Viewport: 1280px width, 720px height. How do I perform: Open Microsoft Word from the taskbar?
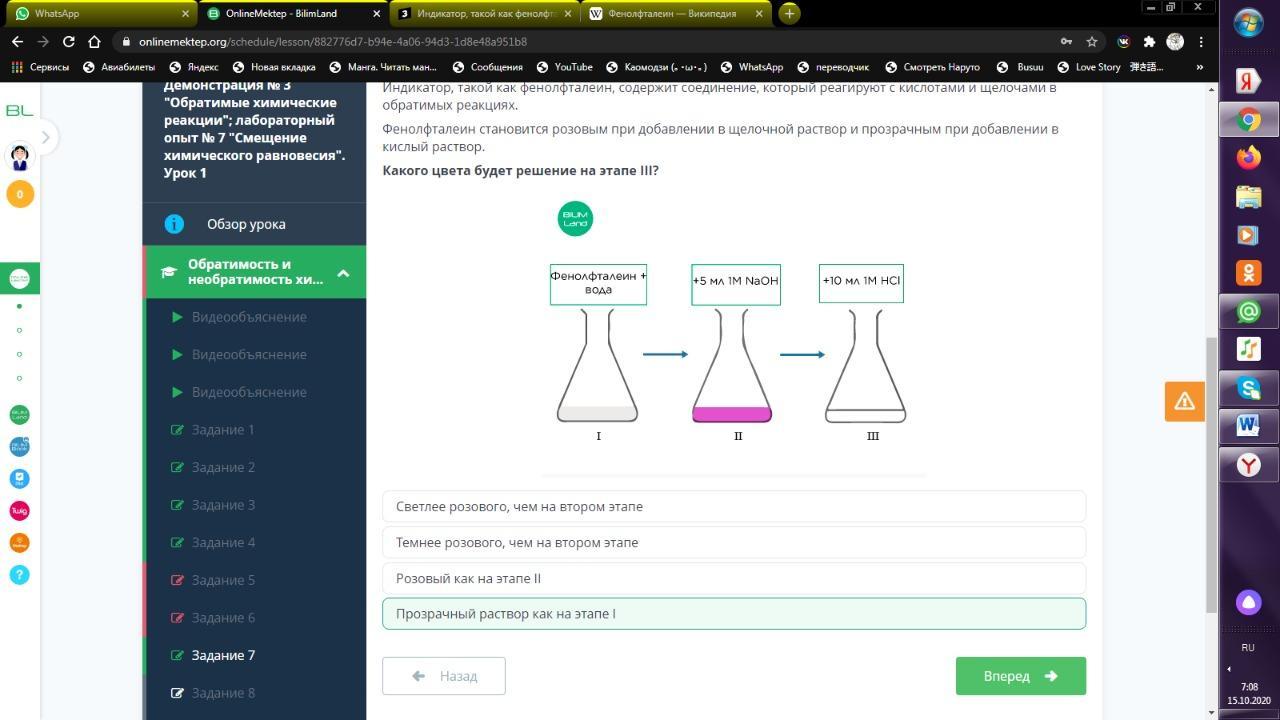(x=1248, y=425)
